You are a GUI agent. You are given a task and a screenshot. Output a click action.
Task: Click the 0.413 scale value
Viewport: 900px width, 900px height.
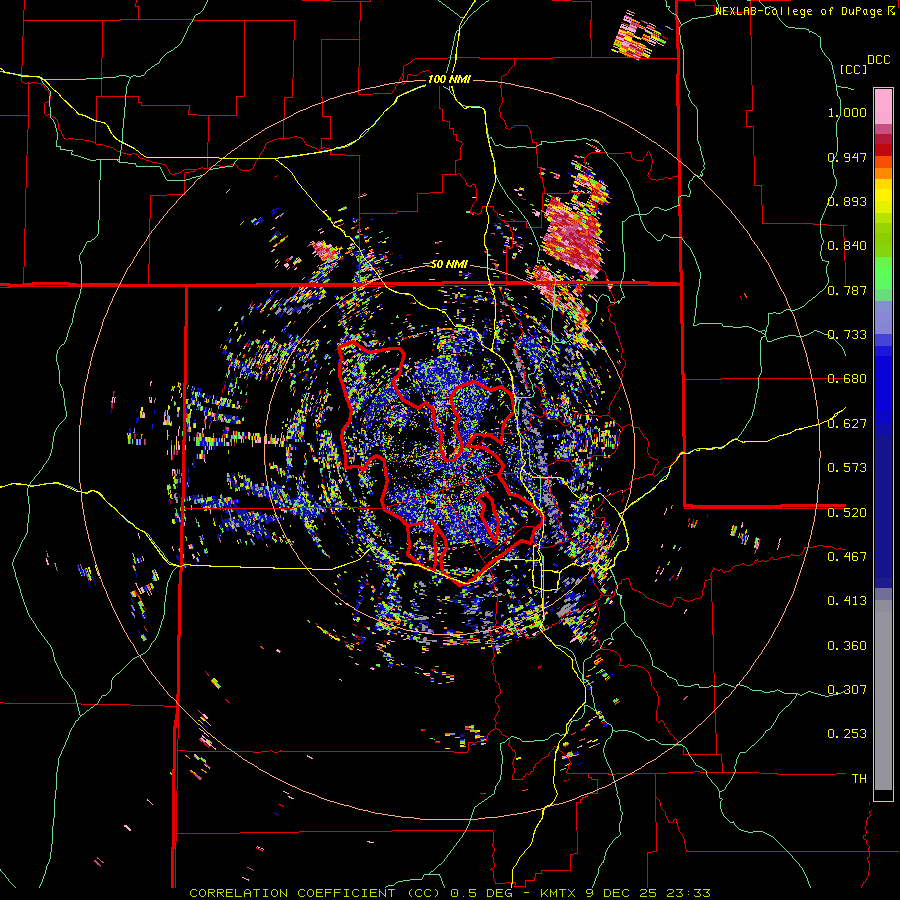[847, 600]
